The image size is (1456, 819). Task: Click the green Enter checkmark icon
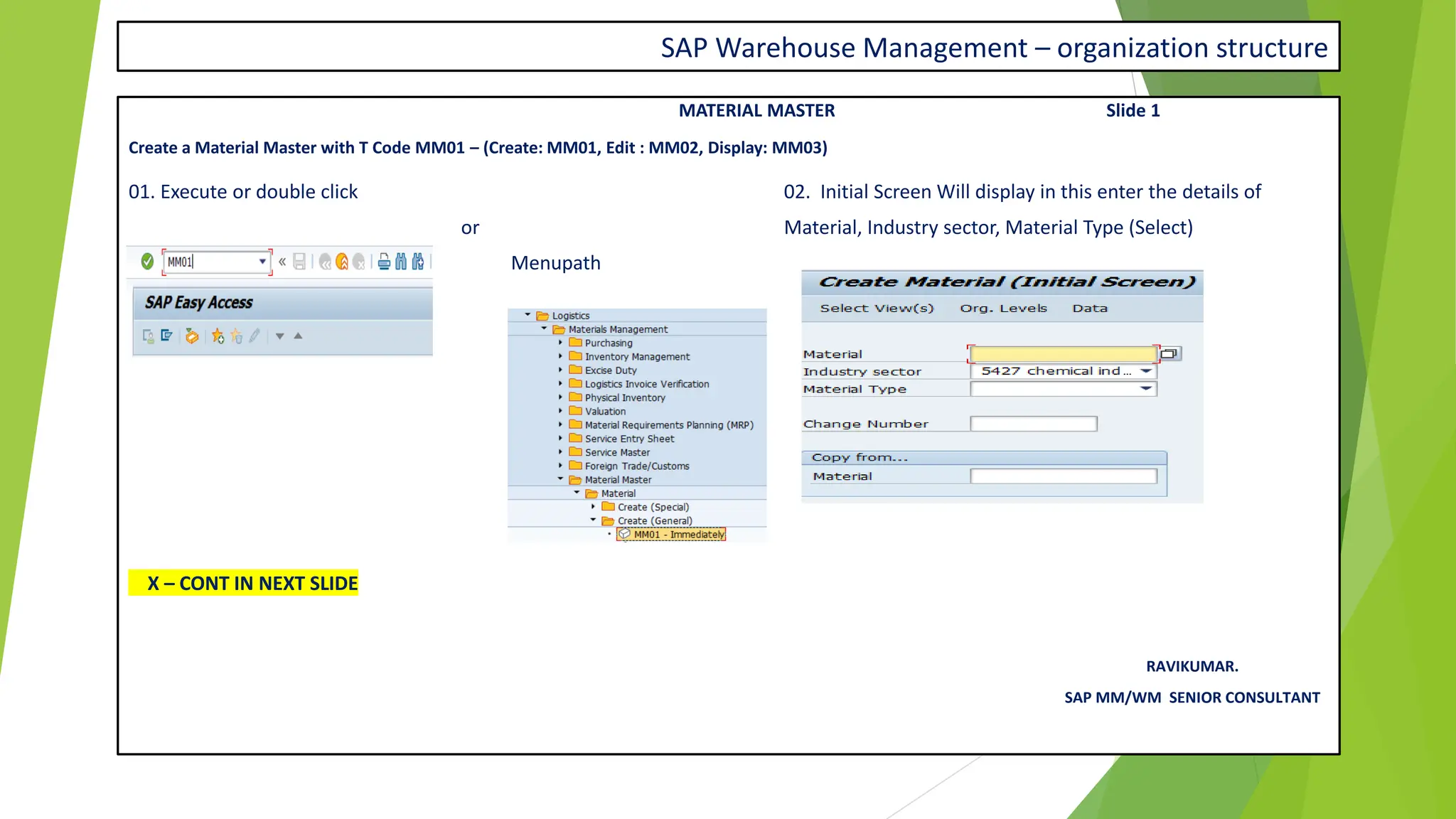click(147, 262)
